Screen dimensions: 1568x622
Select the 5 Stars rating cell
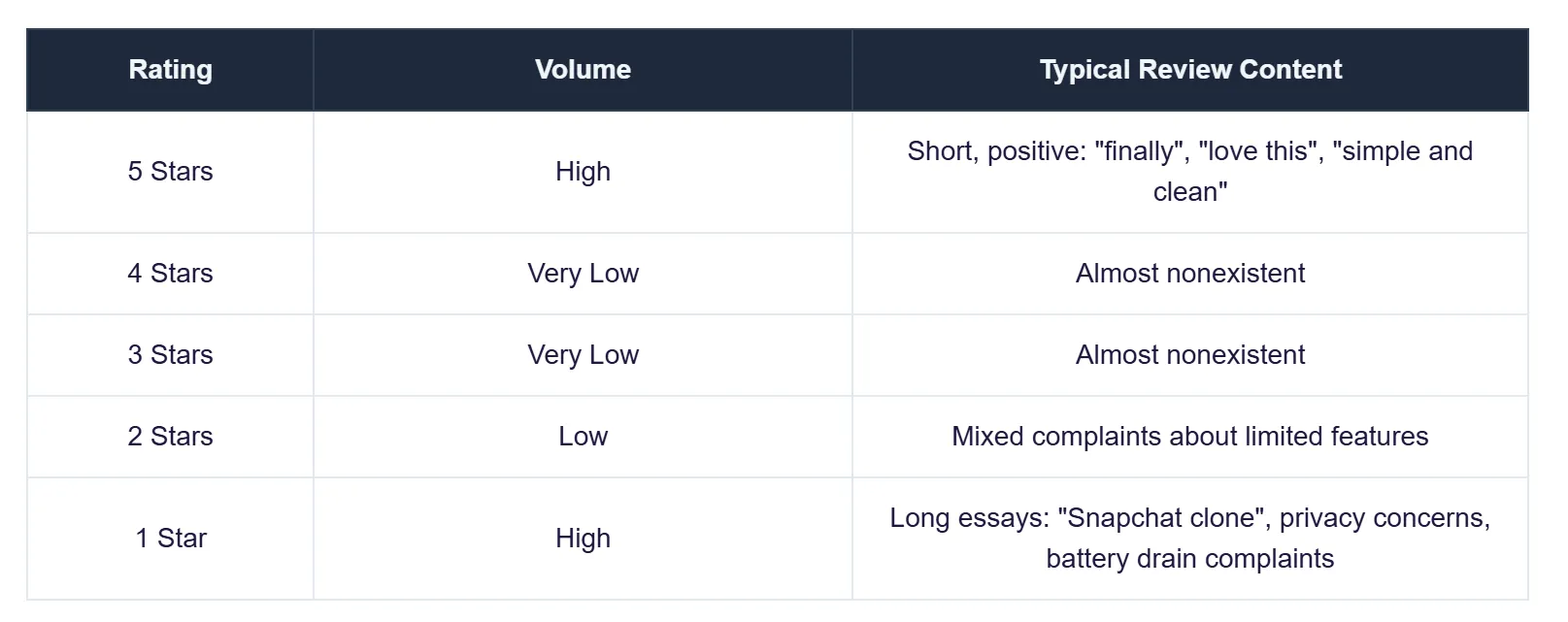[170, 172]
